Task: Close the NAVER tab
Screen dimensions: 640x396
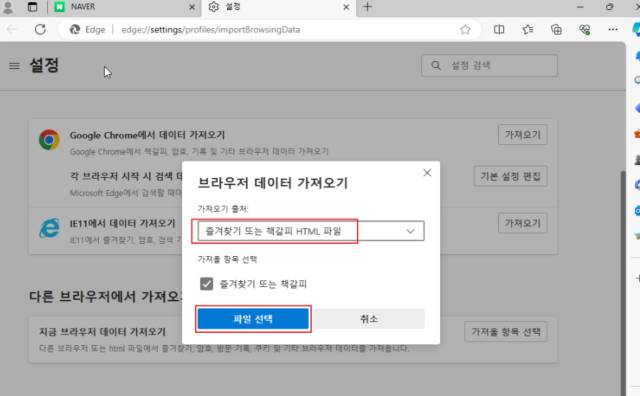Action: [192, 7]
